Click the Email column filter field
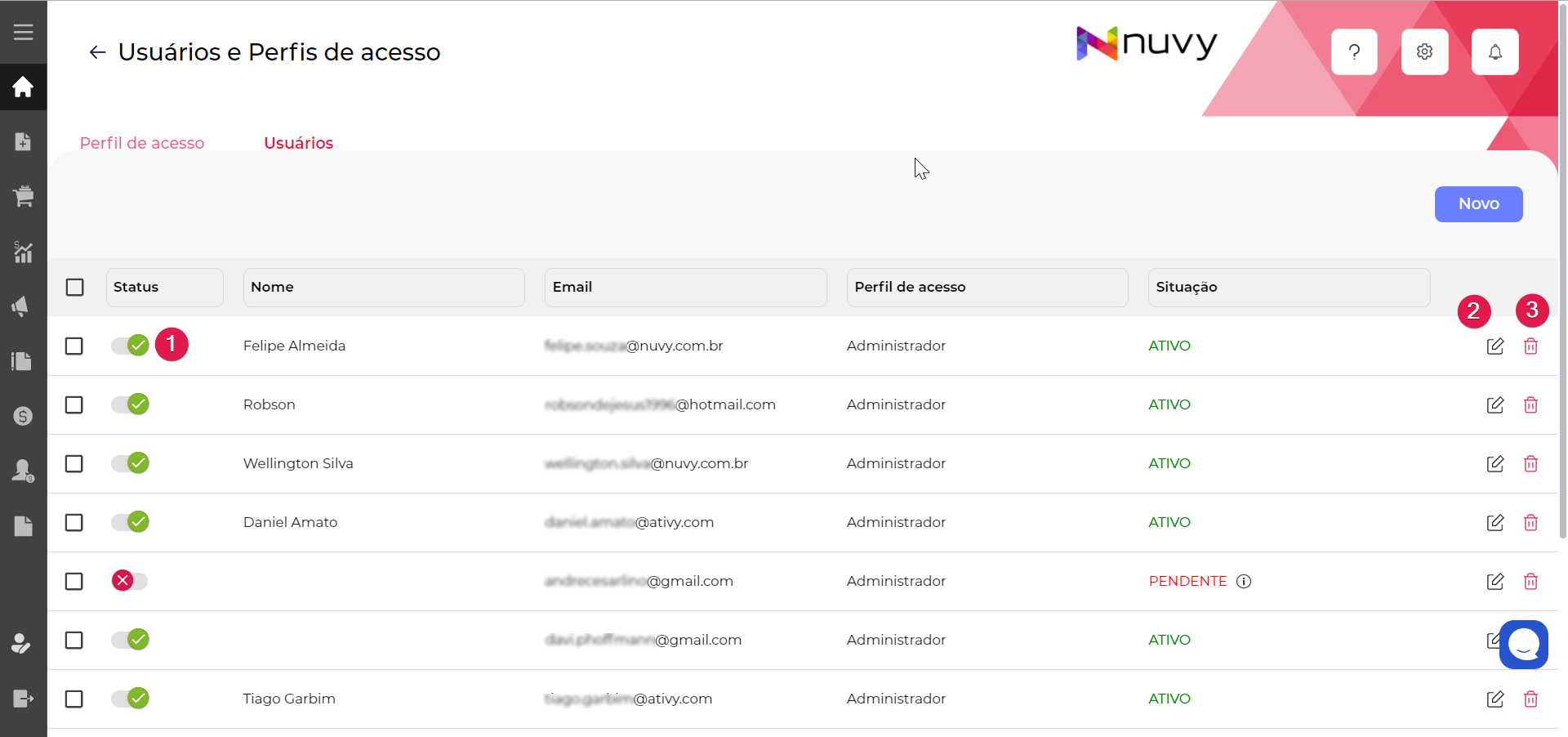The width and height of the screenshot is (1568, 737). click(684, 288)
